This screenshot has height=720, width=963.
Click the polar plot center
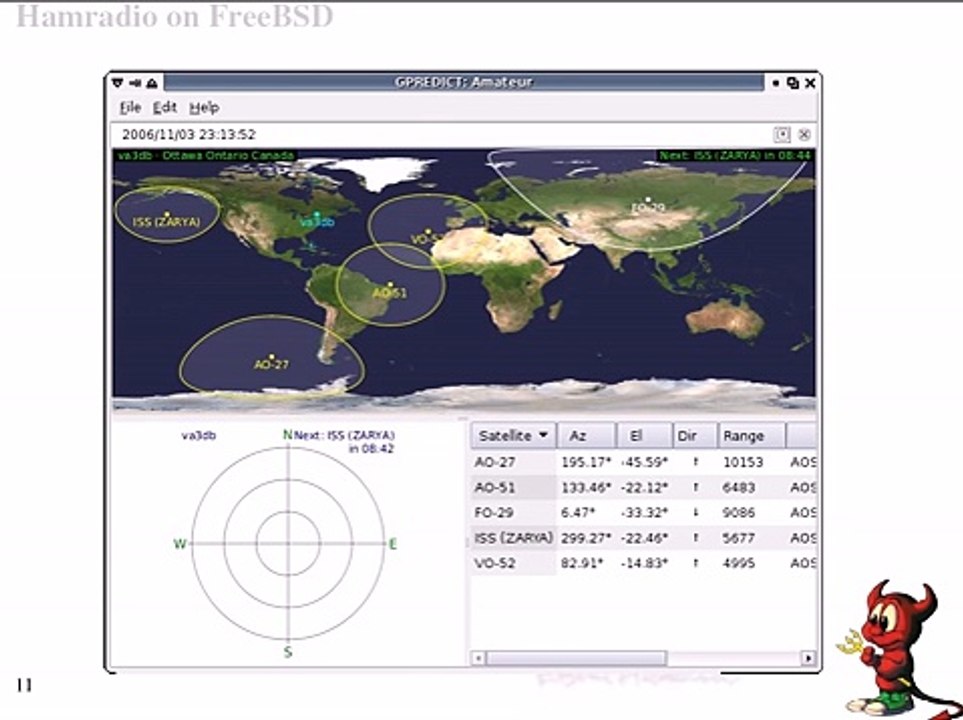click(288, 543)
